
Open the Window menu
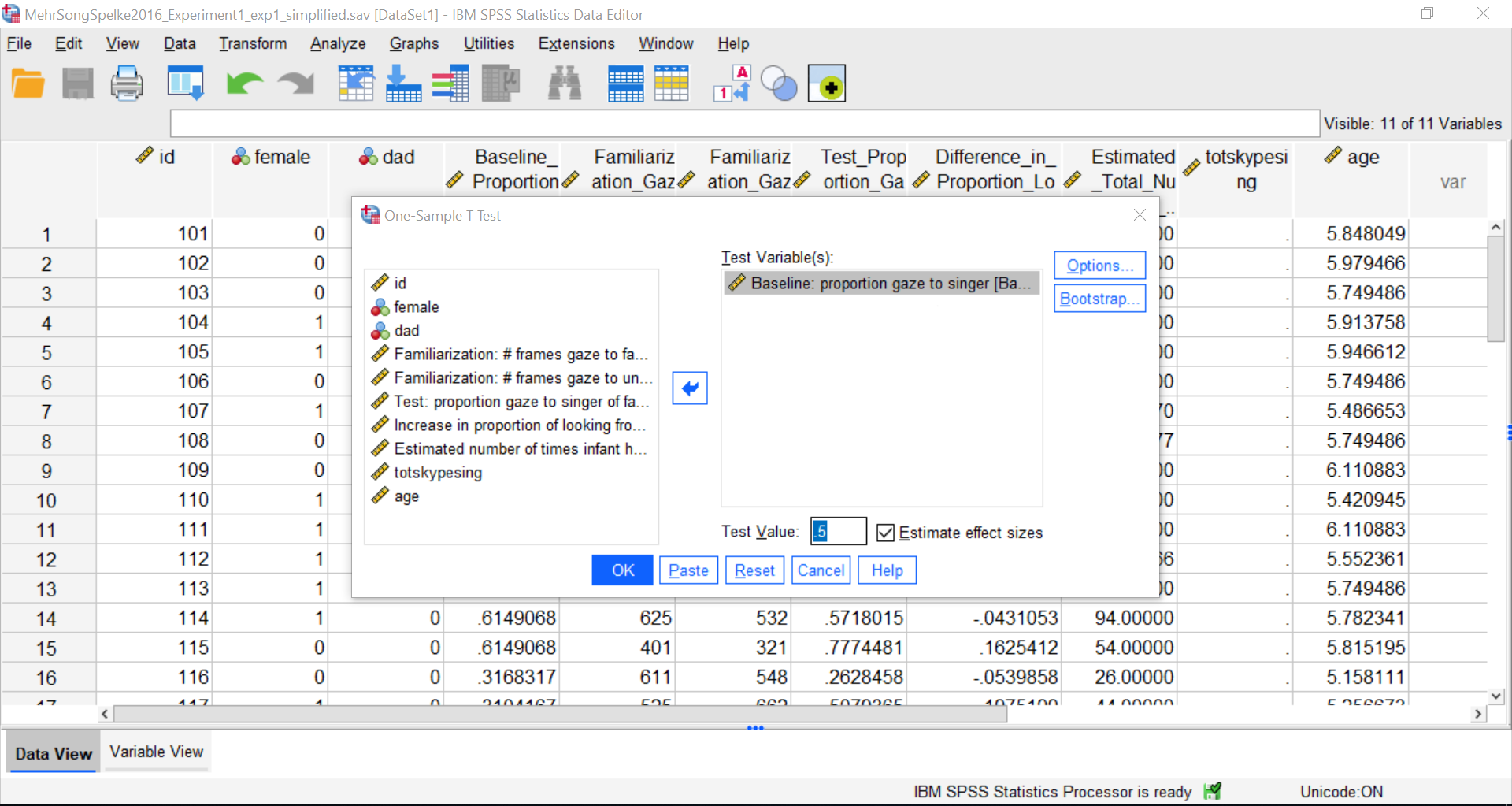click(665, 43)
